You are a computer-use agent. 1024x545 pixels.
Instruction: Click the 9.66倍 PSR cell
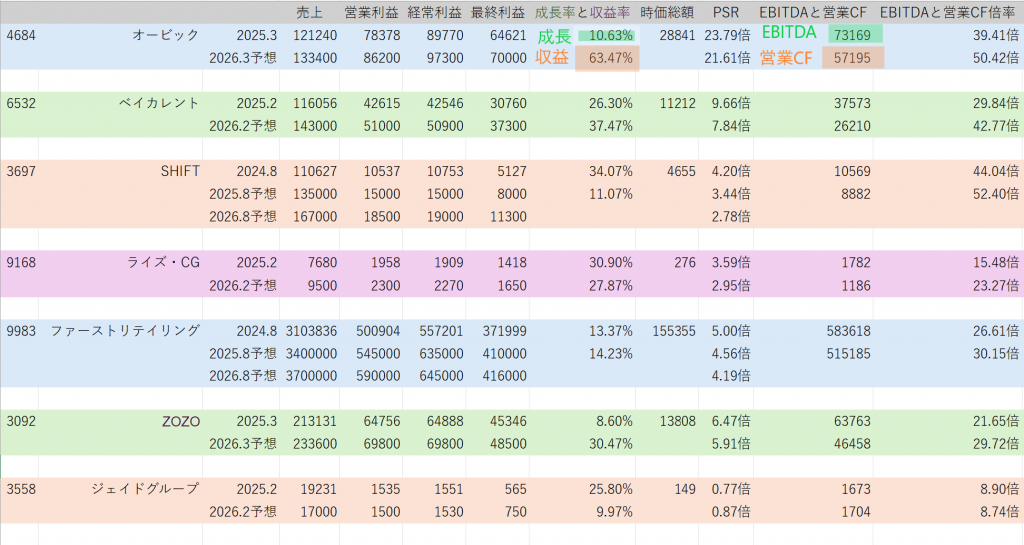731,103
